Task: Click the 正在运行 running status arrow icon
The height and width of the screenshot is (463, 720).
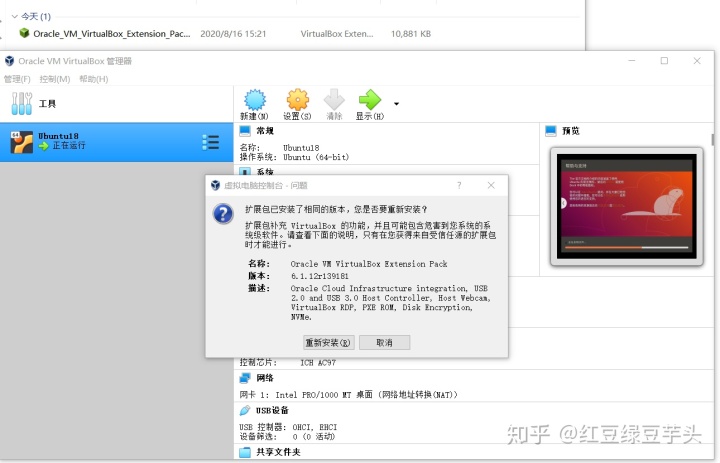Action: click(x=44, y=146)
